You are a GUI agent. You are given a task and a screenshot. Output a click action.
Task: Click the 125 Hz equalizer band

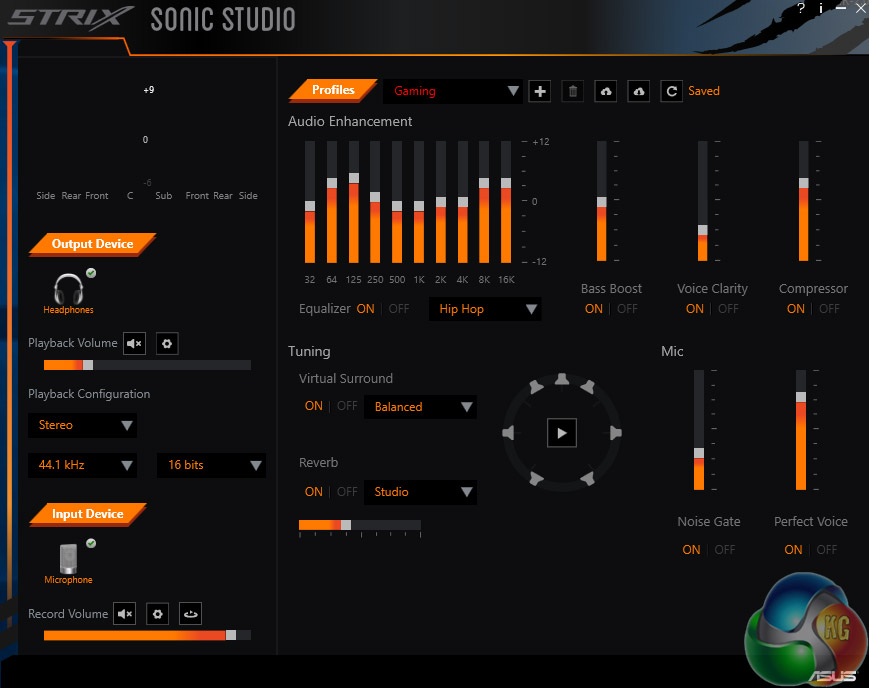(354, 202)
